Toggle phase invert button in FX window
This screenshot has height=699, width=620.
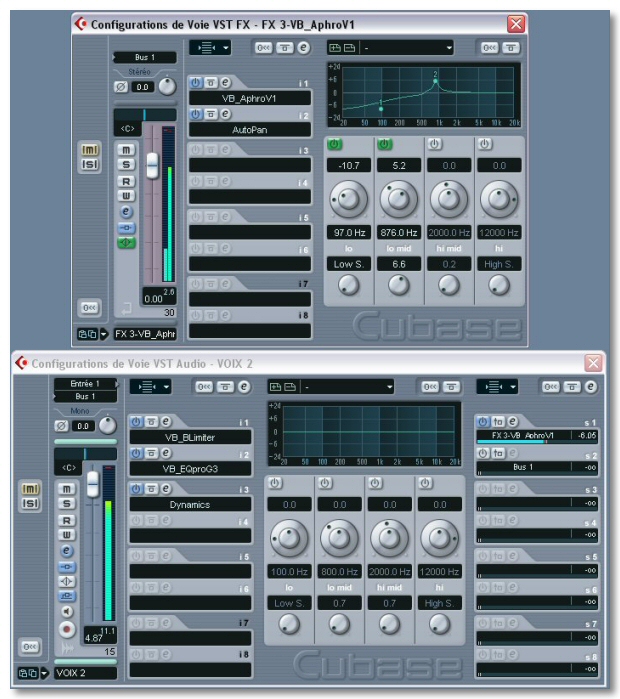[121, 87]
